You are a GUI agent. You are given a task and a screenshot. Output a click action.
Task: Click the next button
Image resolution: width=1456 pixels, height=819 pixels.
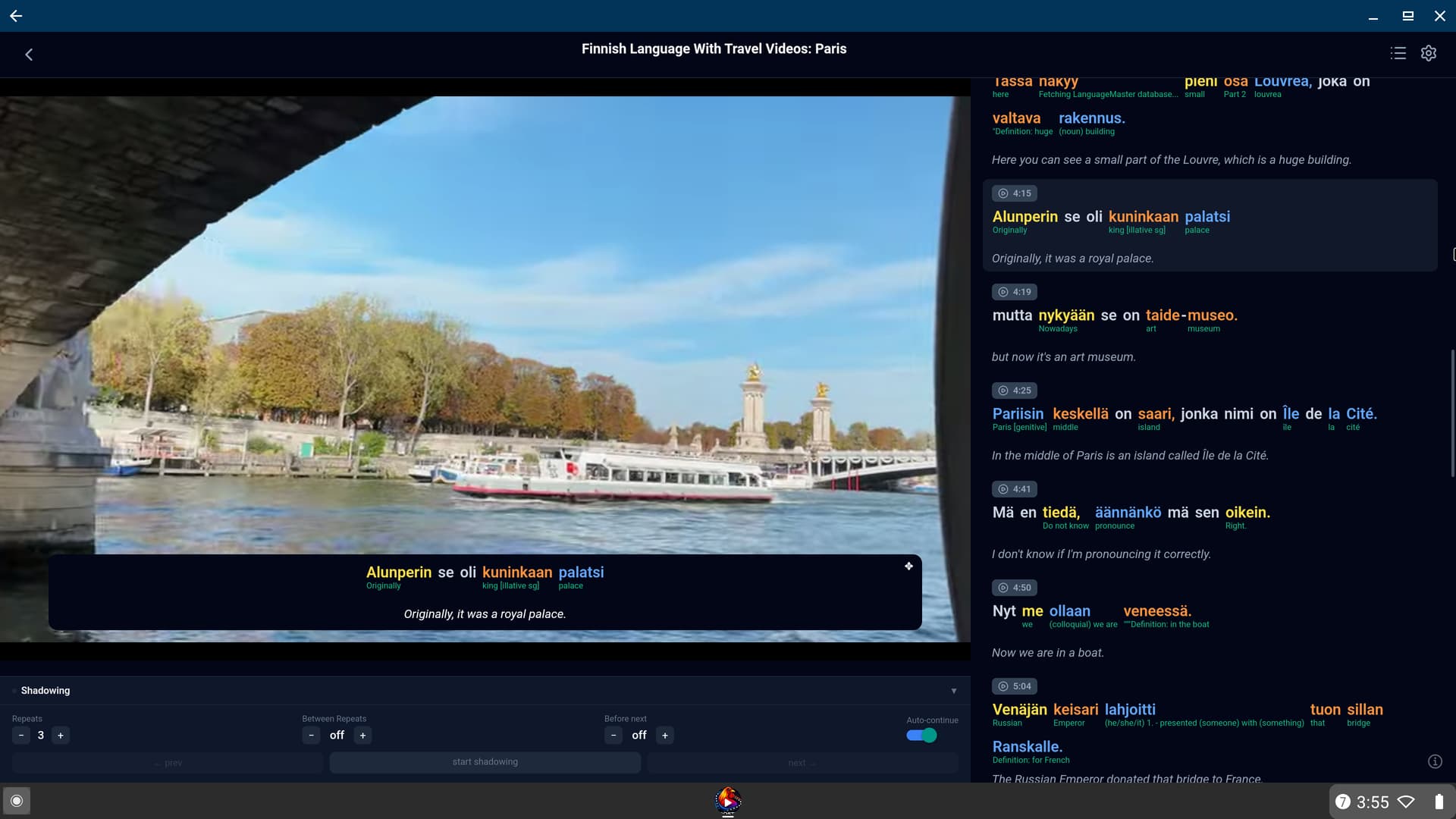point(802,763)
